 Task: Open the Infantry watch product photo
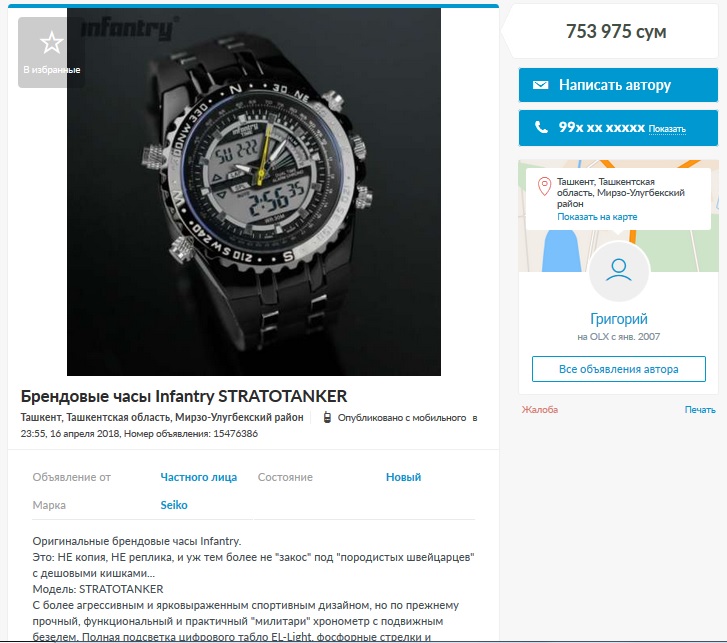254,191
